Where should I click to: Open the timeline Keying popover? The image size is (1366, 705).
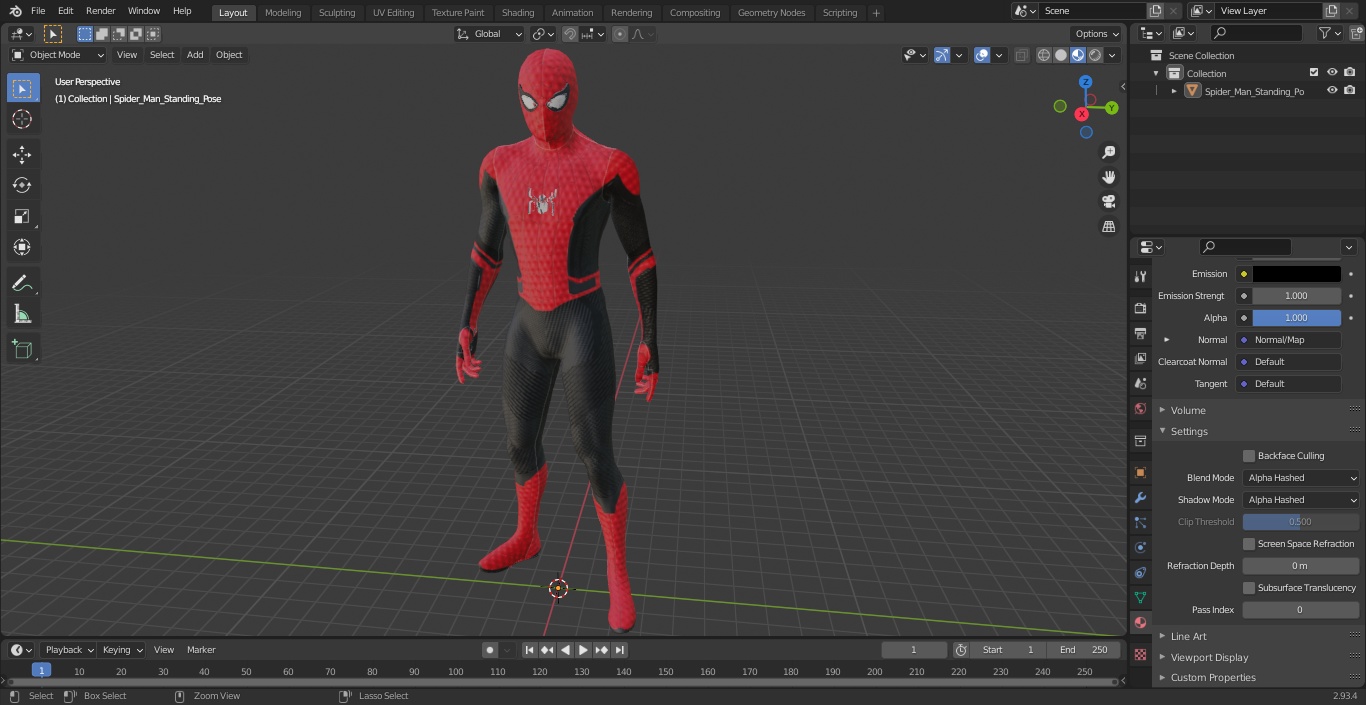pyautogui.click(x=122, y=650)
